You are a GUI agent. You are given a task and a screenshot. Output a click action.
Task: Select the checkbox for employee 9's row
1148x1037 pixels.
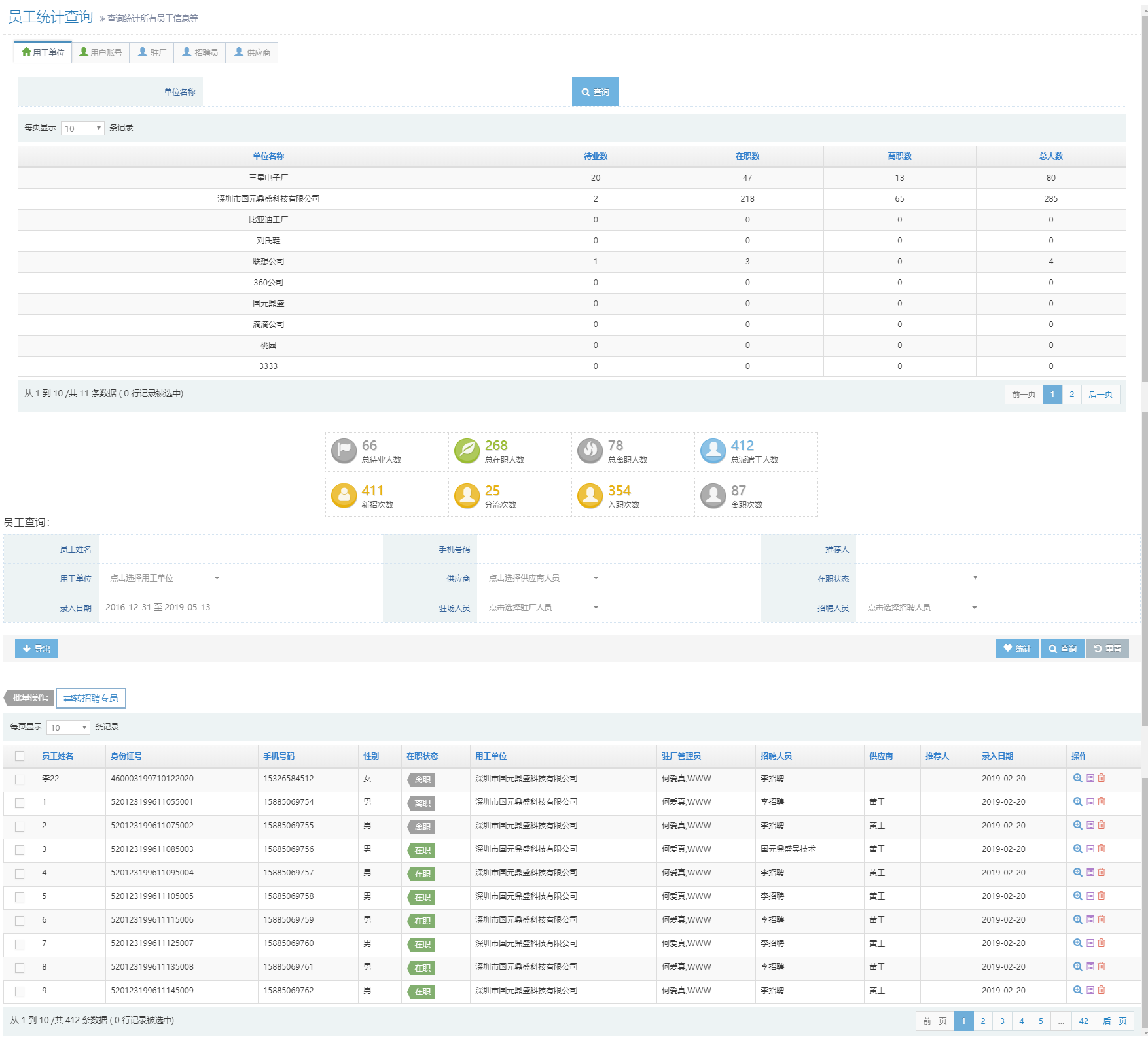20,991
